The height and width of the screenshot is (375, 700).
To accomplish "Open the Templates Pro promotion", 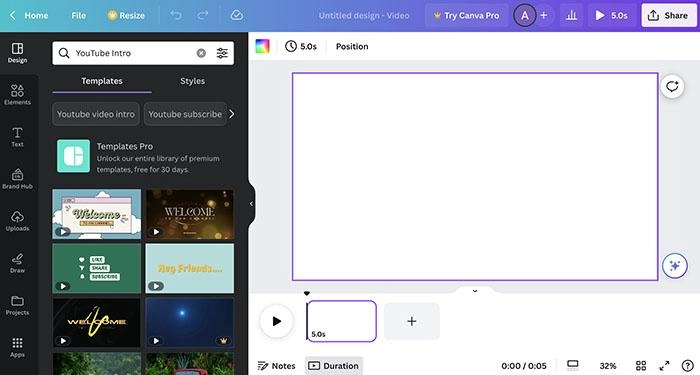I will [143, 157].
